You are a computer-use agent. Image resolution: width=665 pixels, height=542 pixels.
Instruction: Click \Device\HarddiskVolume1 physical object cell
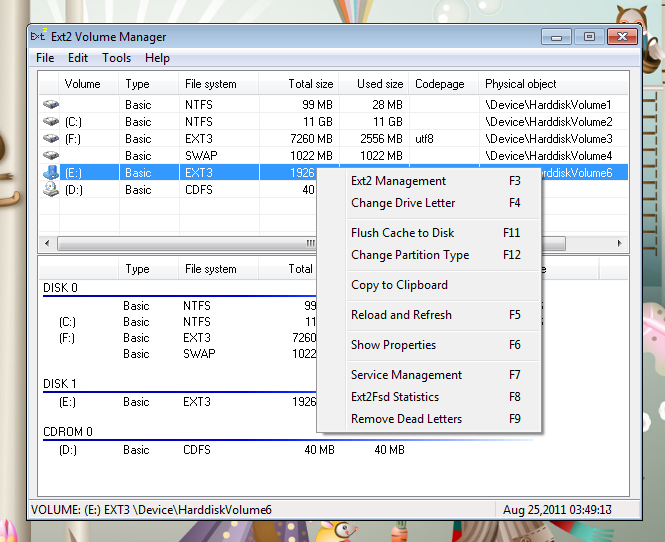click(x=548, y=105)
